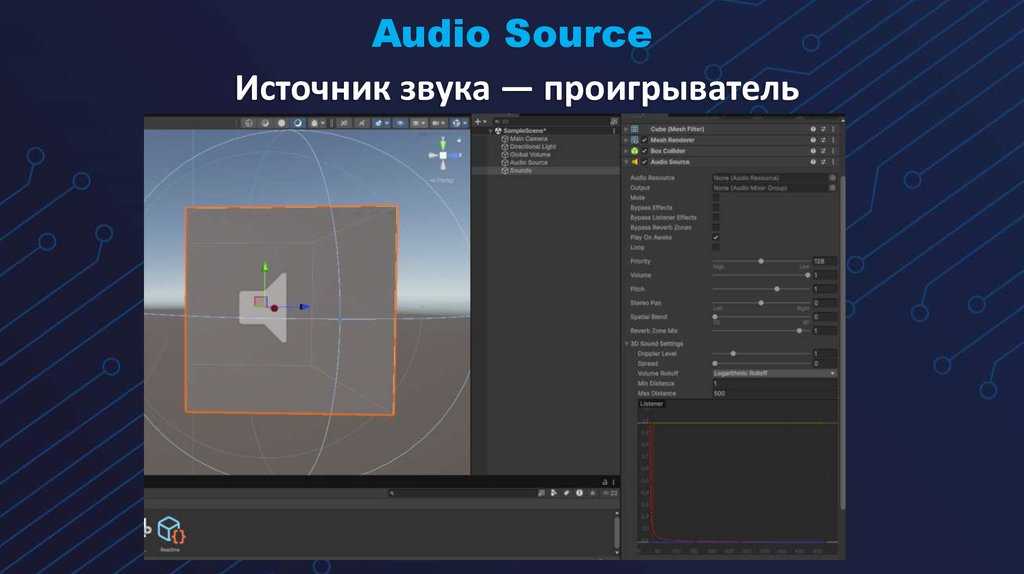The width and height of the screenshot is (1024, 574).
Task: Select Sounds object in Hierarchy
Action: point(520,170)
